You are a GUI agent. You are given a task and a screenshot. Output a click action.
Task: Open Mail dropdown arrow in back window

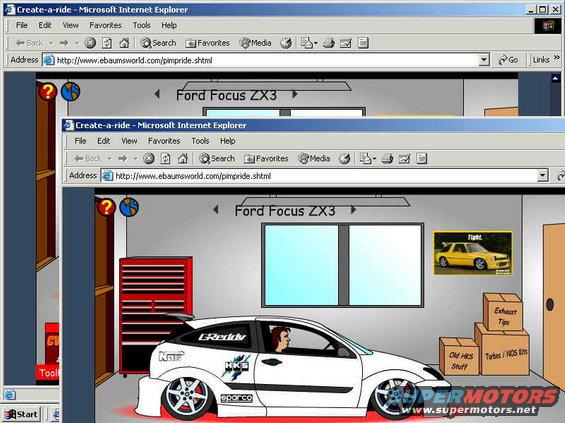click(x=316, y=43)
